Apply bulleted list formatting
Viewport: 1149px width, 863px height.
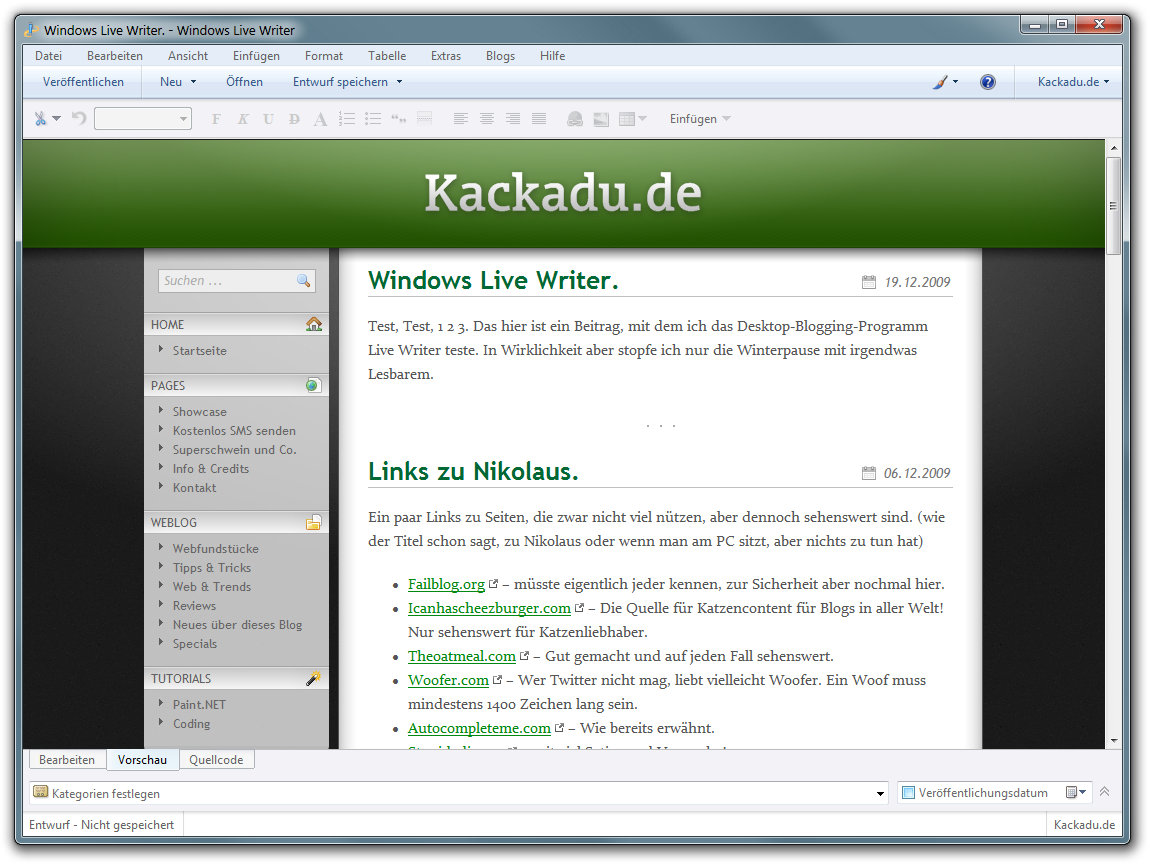pos(373,119)
